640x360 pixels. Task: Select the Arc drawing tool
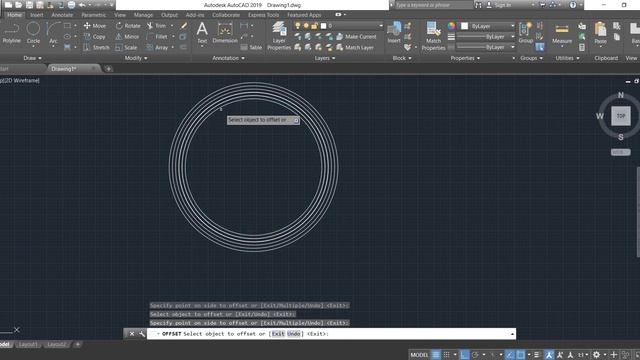[53, 33]
